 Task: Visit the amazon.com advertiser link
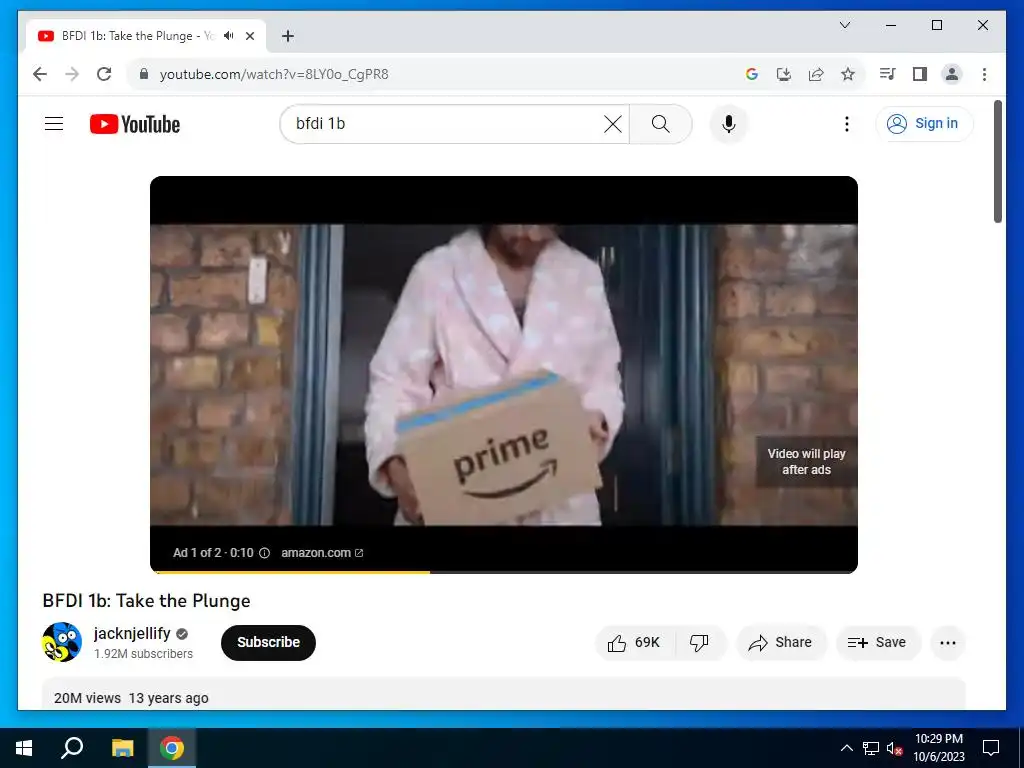[x=322, y=553]
